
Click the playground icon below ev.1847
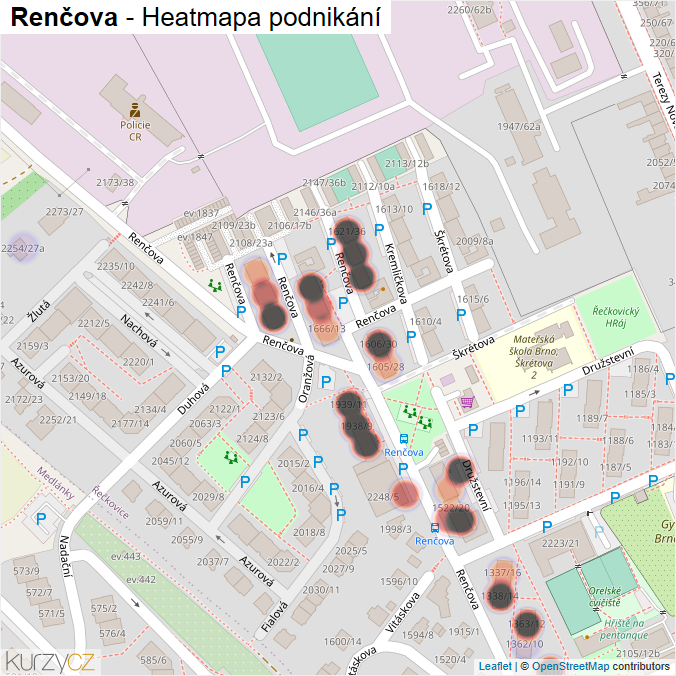[x=215, y=285]
